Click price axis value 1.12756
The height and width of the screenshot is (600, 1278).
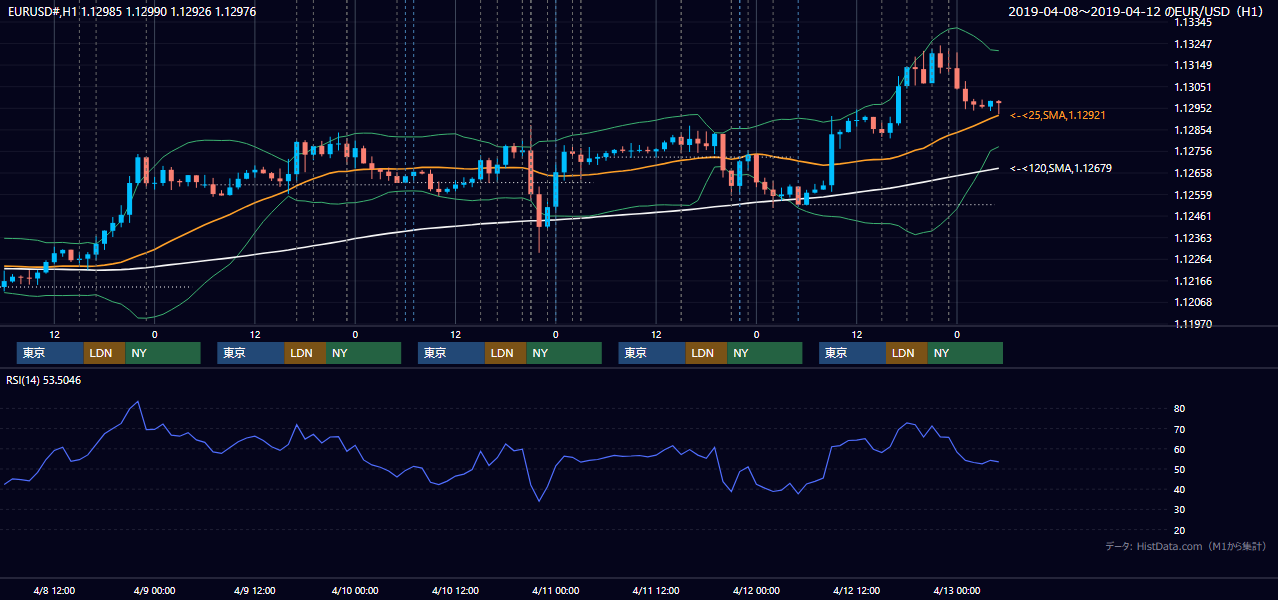1193,151
